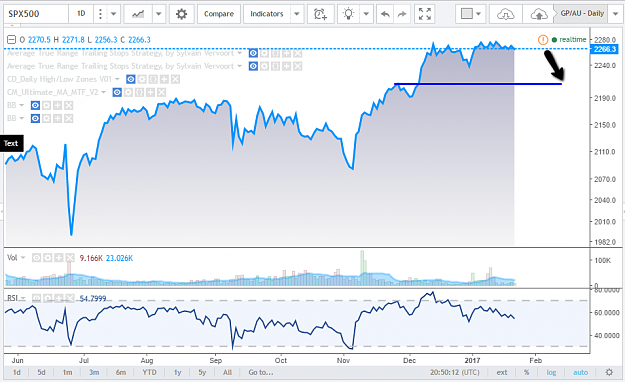This screenshot has height=382, width=625.
Task: Expand the lightbulb ideas dropdown arrow
Action: pos(366,14)
